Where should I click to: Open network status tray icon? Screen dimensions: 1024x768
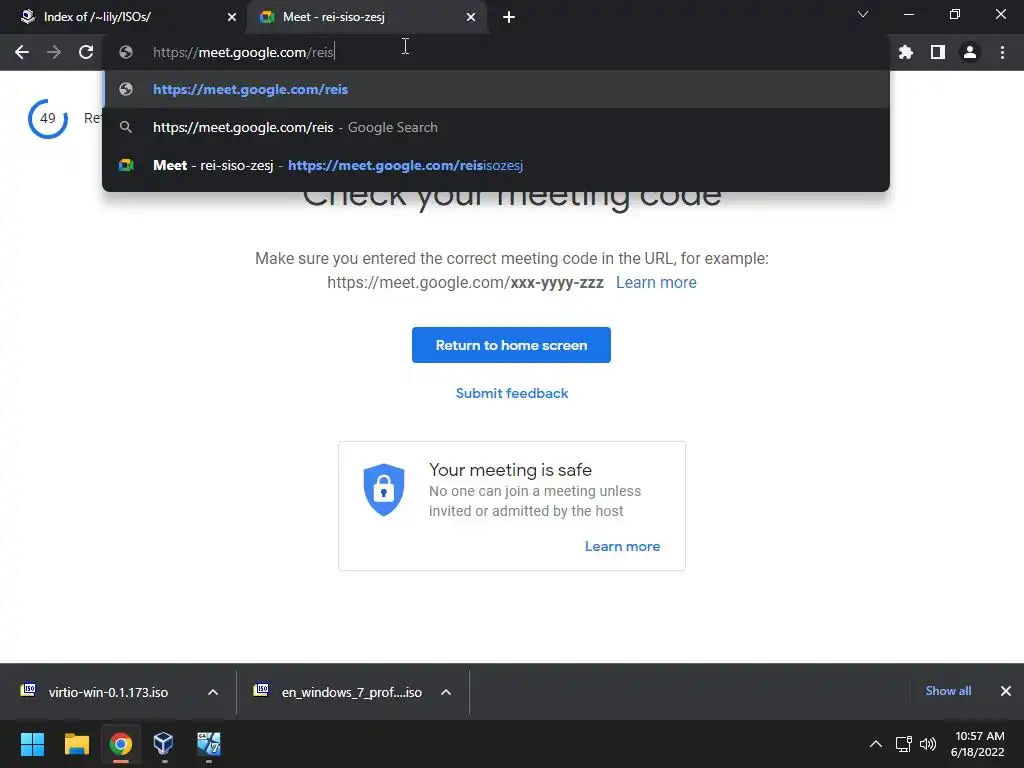[903, 744]
